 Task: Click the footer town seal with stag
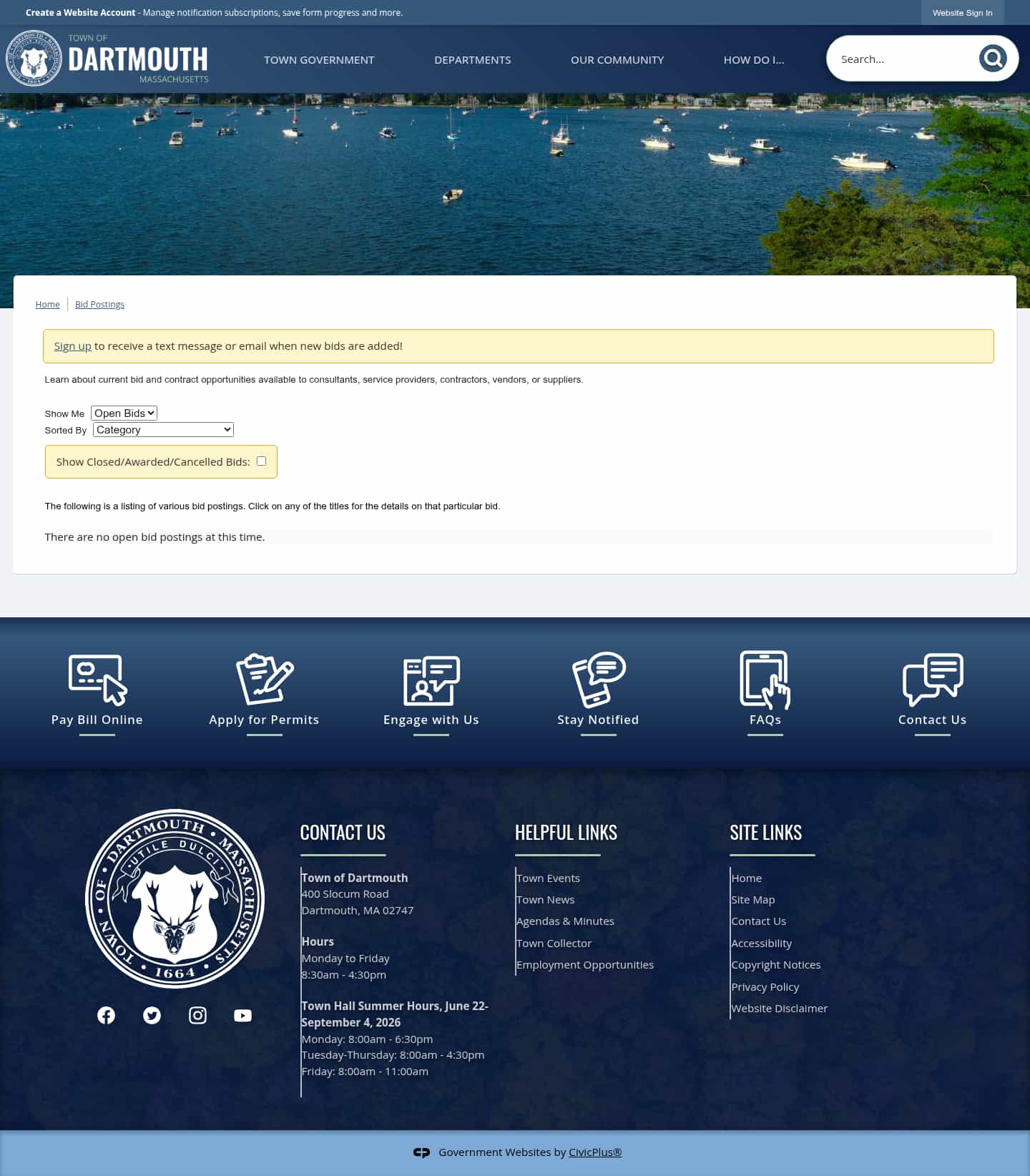click(x=175, y=898)
